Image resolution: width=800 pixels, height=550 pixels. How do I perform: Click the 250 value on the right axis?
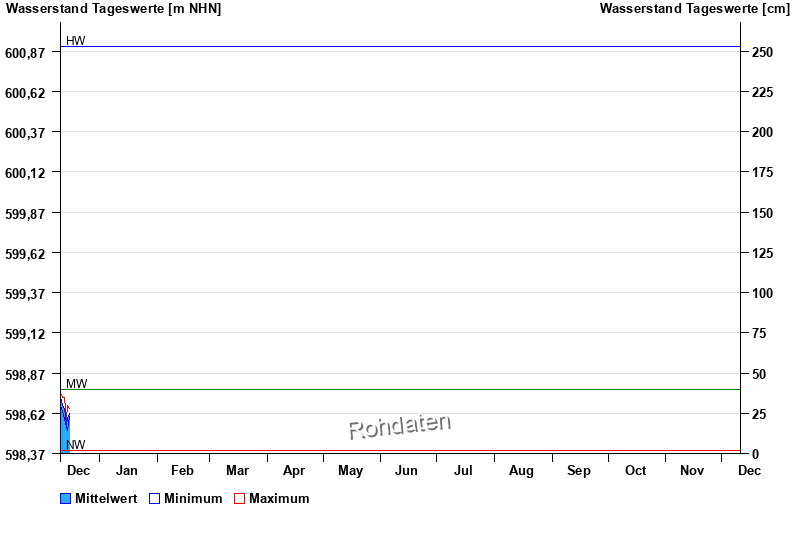pos(763,52)
